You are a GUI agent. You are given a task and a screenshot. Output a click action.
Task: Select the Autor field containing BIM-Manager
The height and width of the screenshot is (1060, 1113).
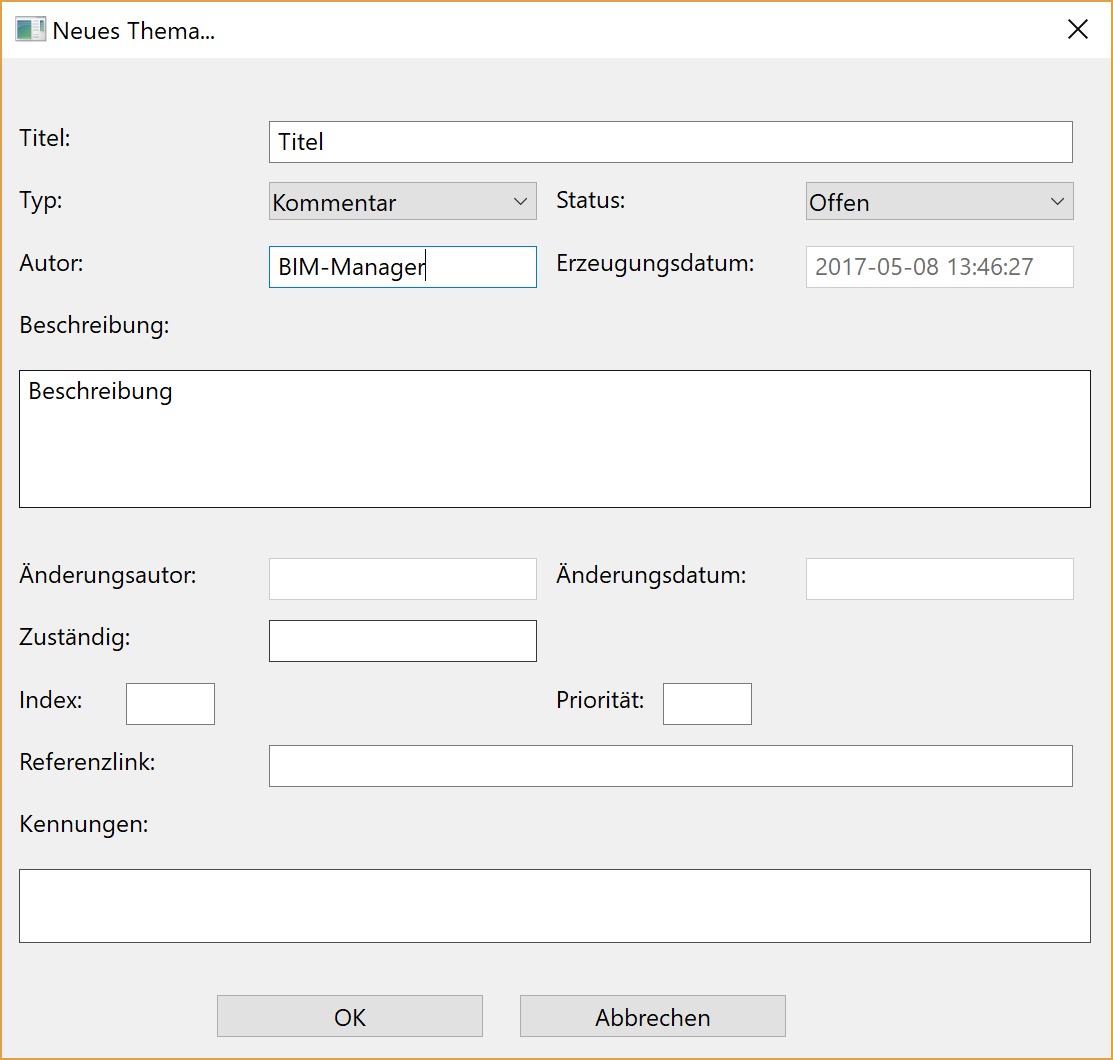point(402,267)
